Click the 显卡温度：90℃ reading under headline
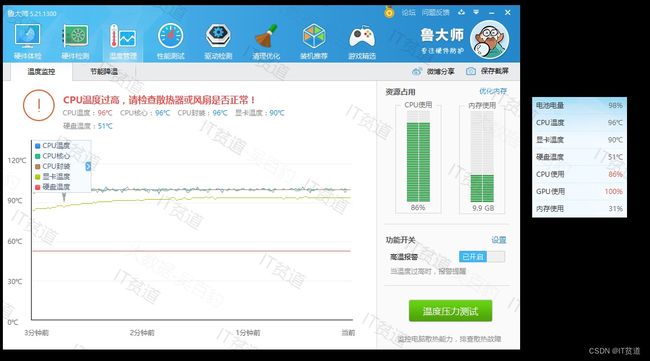Viewport: 650px width, 361px height. pos(260,113)
